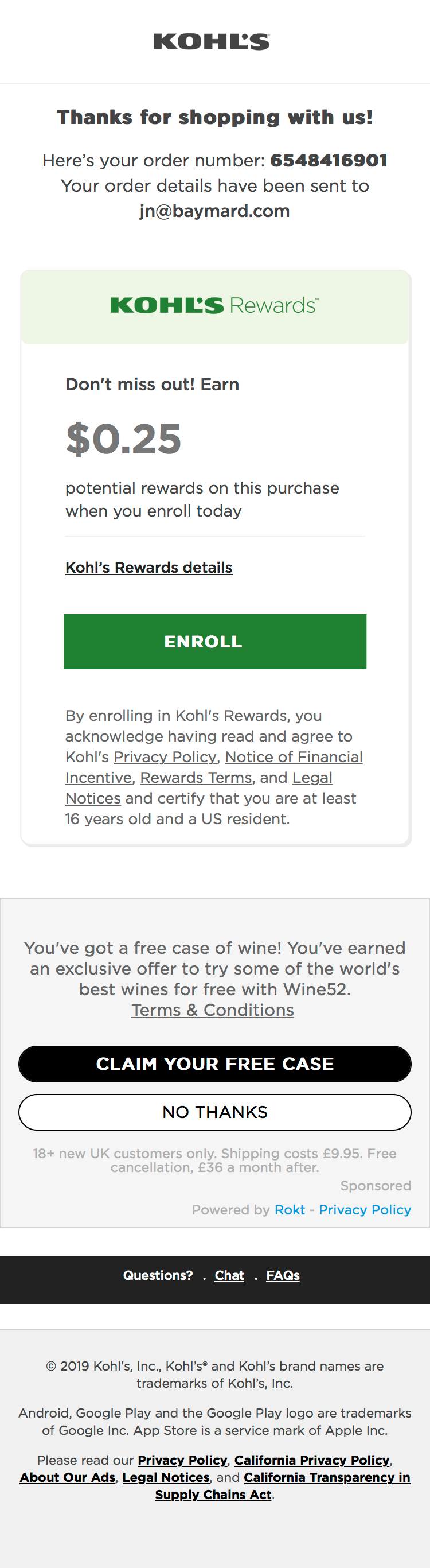Start a Chat session

(229, 1276)
